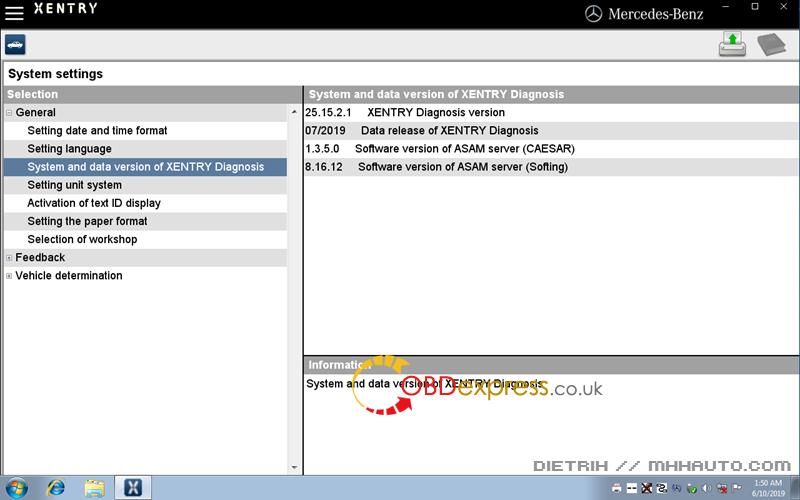Select Setting date and time format

click(x=97, y=131)
